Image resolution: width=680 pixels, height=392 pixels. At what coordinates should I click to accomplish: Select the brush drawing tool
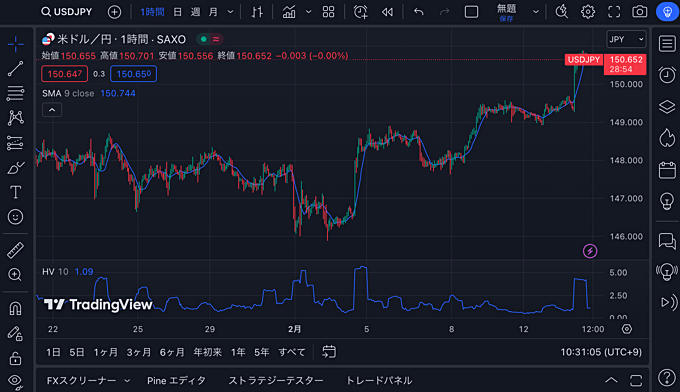pyautogui.click(x=16, y=167)
